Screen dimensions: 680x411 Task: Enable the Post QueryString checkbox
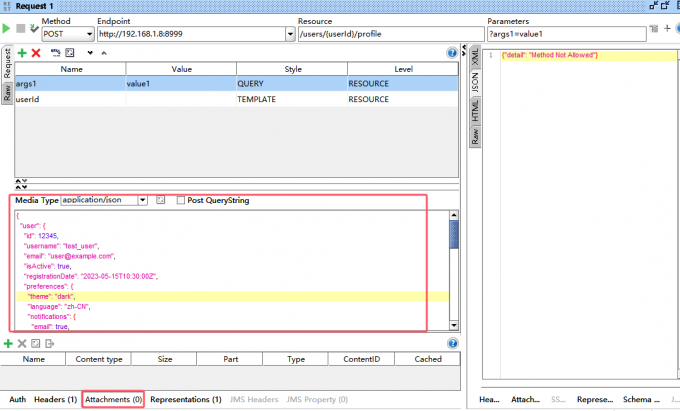181,200
